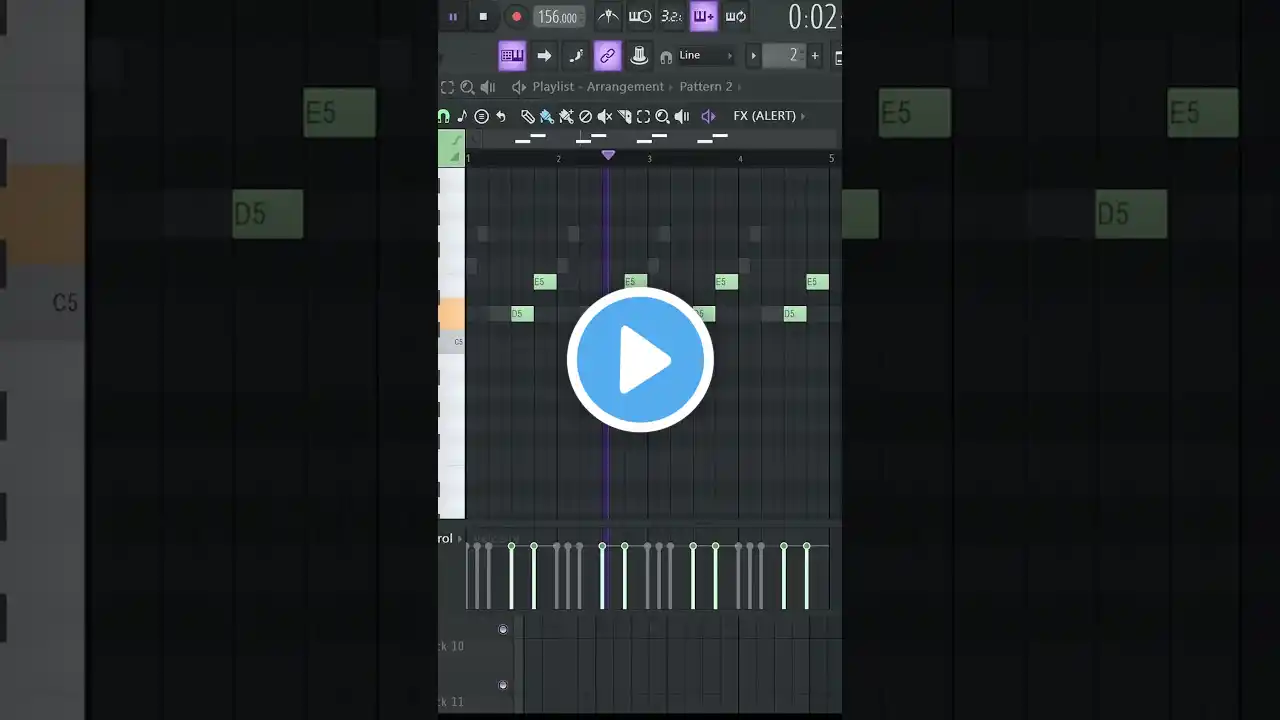Open speaker menu icon left of Playlist label

(518, 87)
